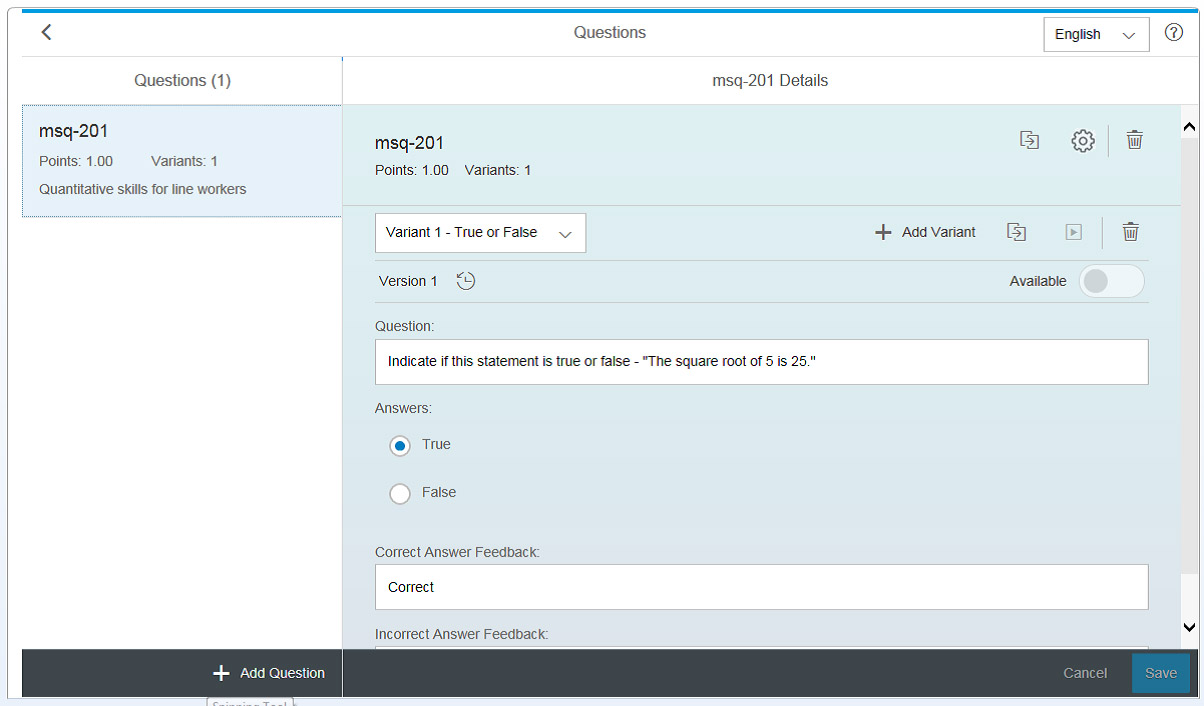This screenshot has width=1204, height=706.
Task: Click the Correct Answer Feedback text field
Action: (x=761, y=587)
